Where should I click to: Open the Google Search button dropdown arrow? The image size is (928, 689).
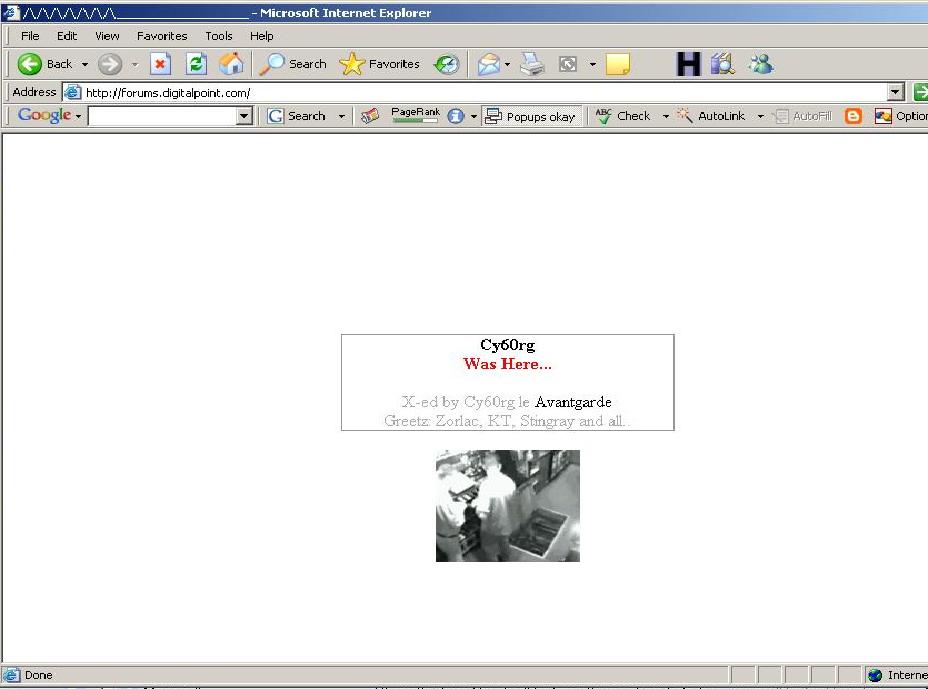[341, 116]
